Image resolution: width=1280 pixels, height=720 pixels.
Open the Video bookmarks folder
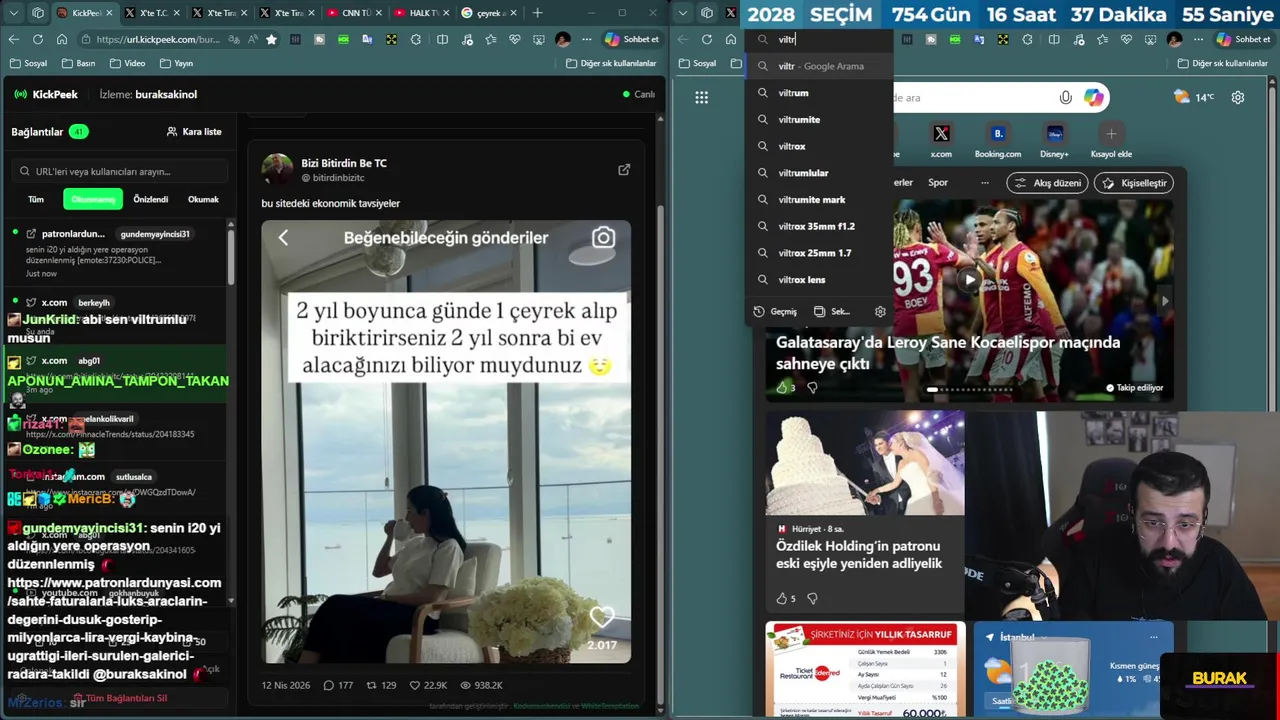(x=127, y=63)
